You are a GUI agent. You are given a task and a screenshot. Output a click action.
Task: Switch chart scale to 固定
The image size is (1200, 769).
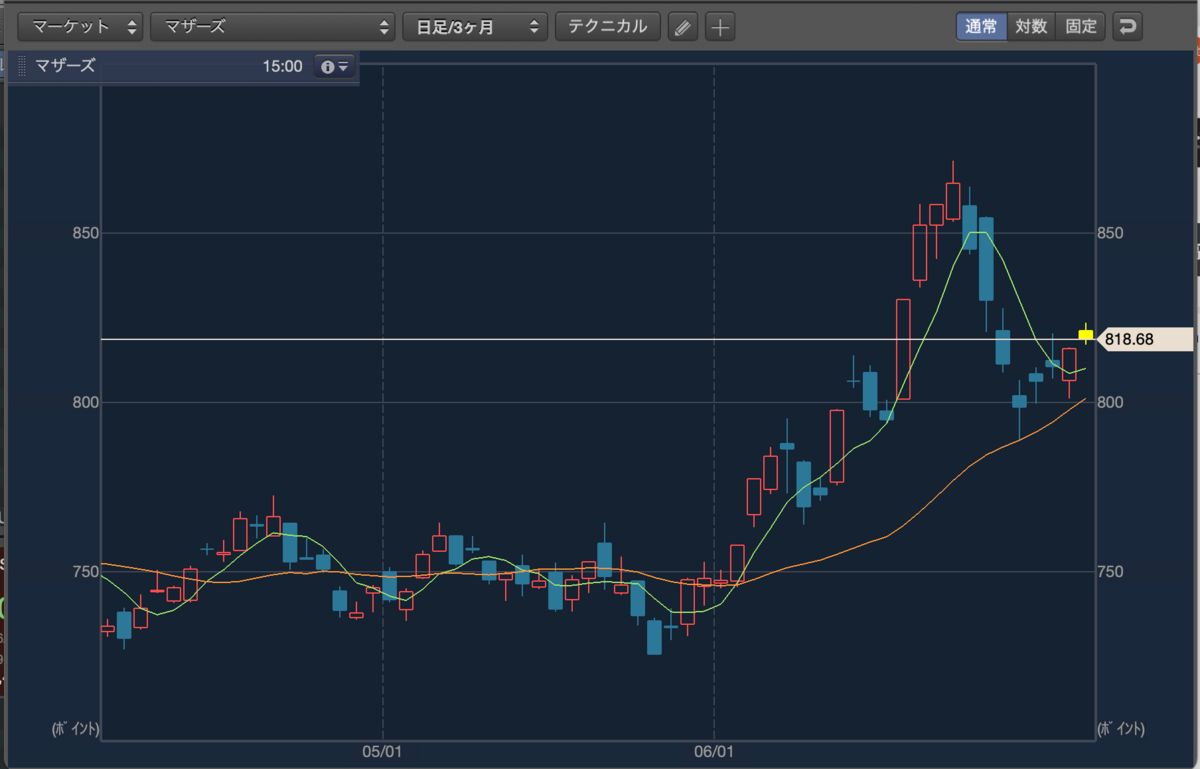[1080, 26]
